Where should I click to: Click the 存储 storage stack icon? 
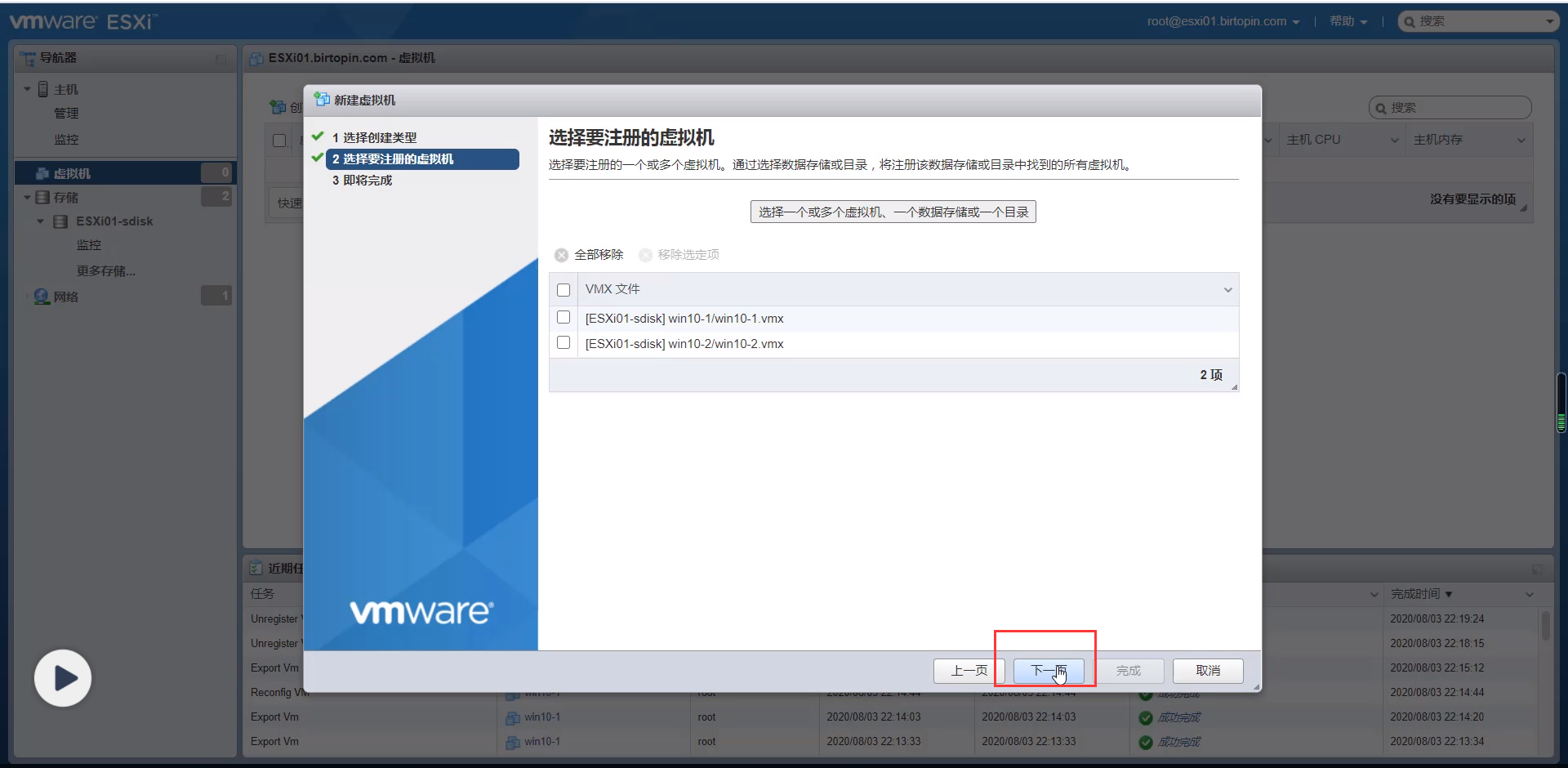pyautogui.click(x=42, y=197)
